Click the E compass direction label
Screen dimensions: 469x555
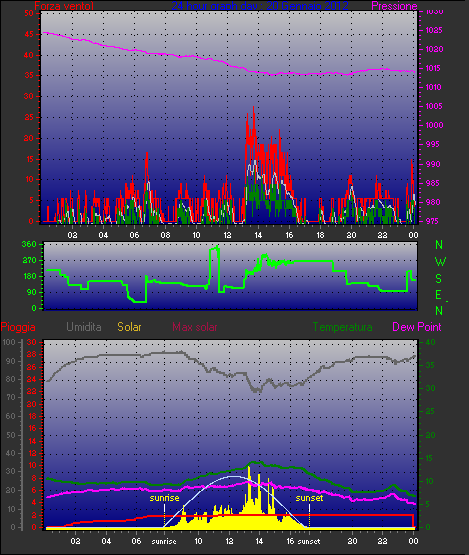pos(439,295)
